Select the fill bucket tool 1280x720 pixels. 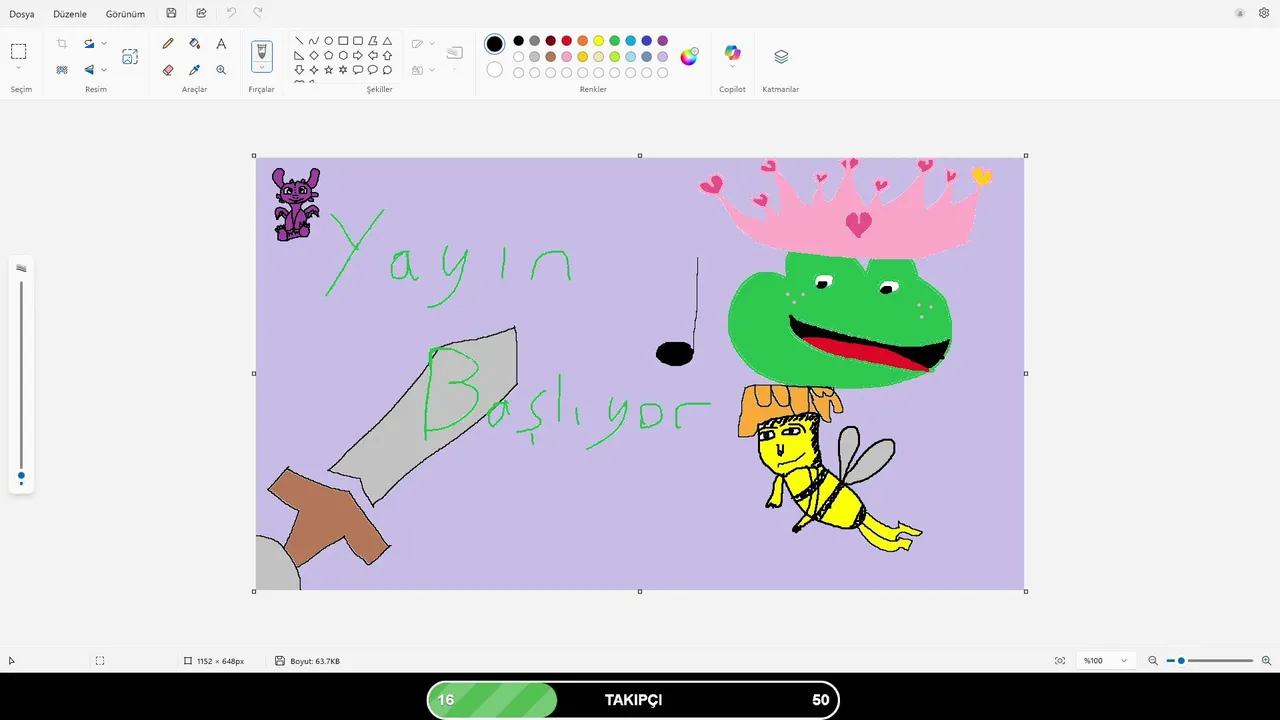195,44
